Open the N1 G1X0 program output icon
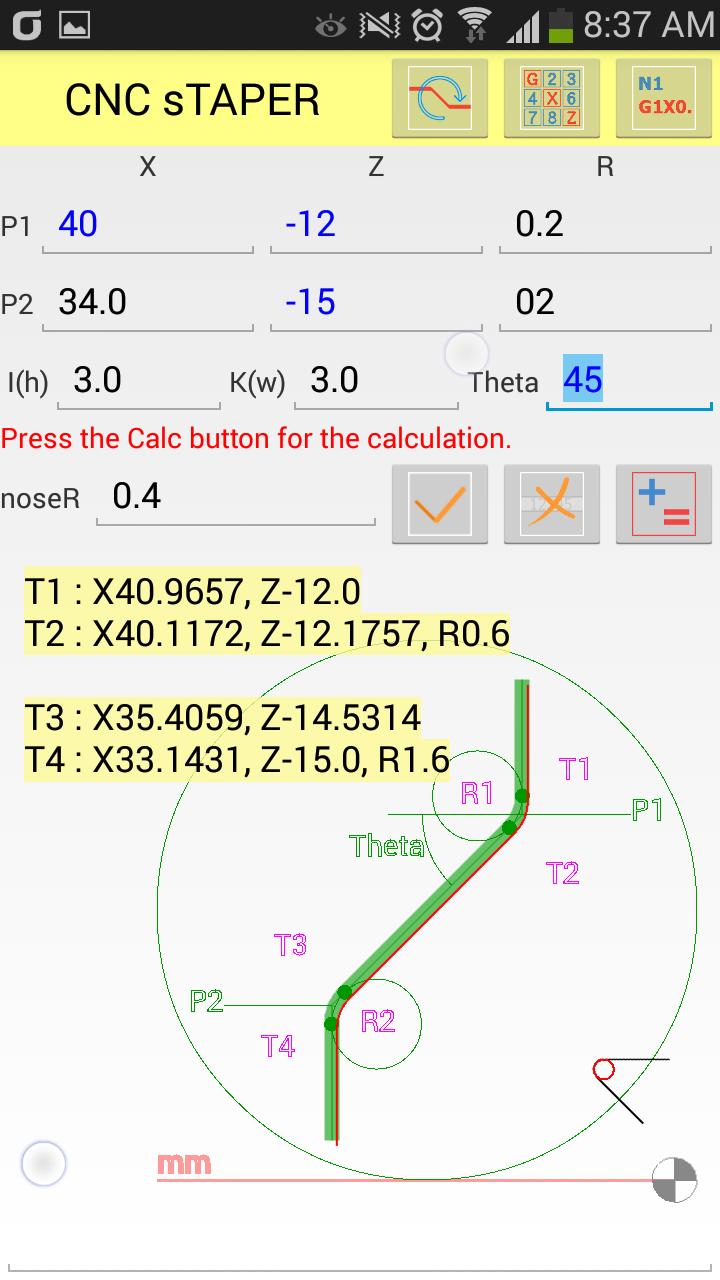Image resolution: width=720 pixels, height=1280 pixels. tap(664, 98)
